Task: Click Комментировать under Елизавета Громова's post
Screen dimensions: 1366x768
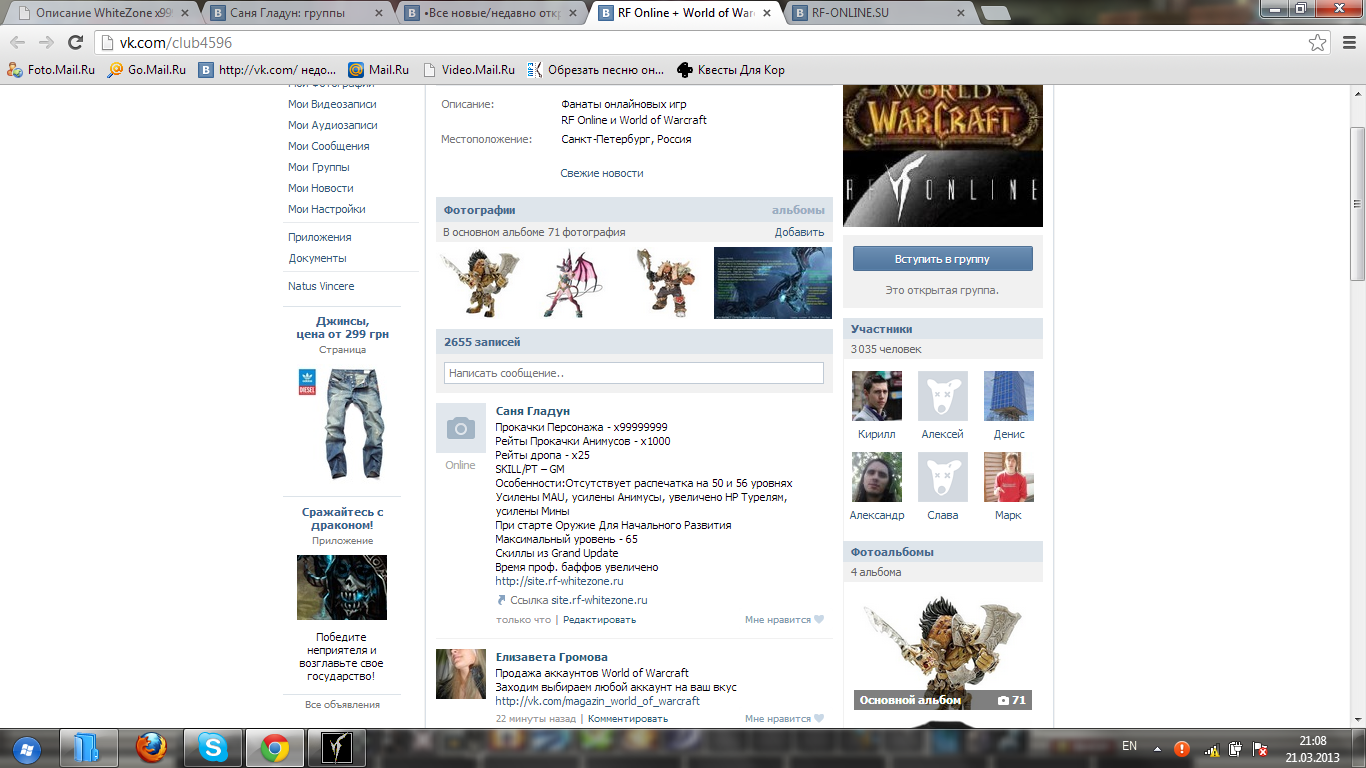Action: point(628,719)
